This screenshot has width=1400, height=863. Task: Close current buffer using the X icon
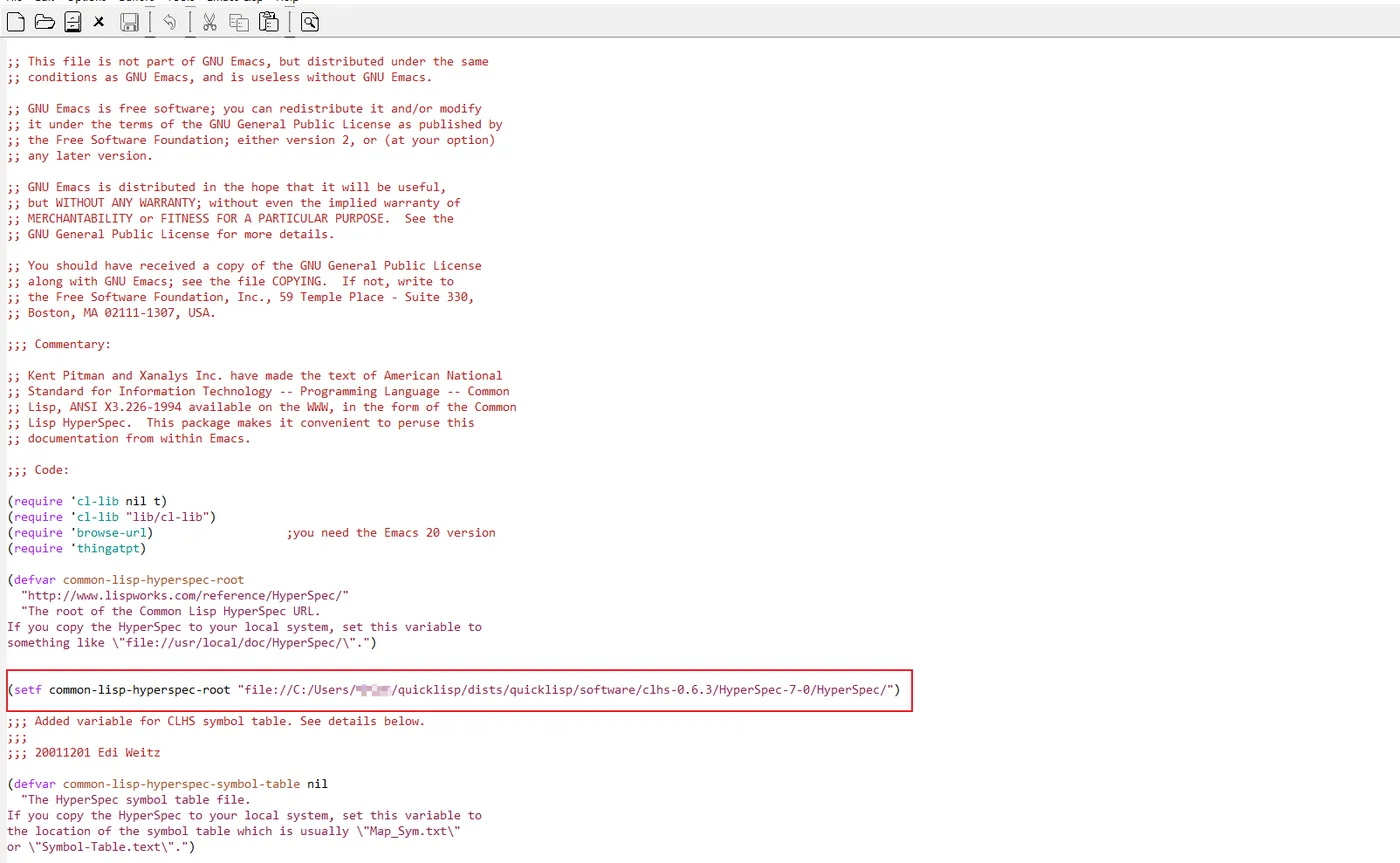[99, 21]
